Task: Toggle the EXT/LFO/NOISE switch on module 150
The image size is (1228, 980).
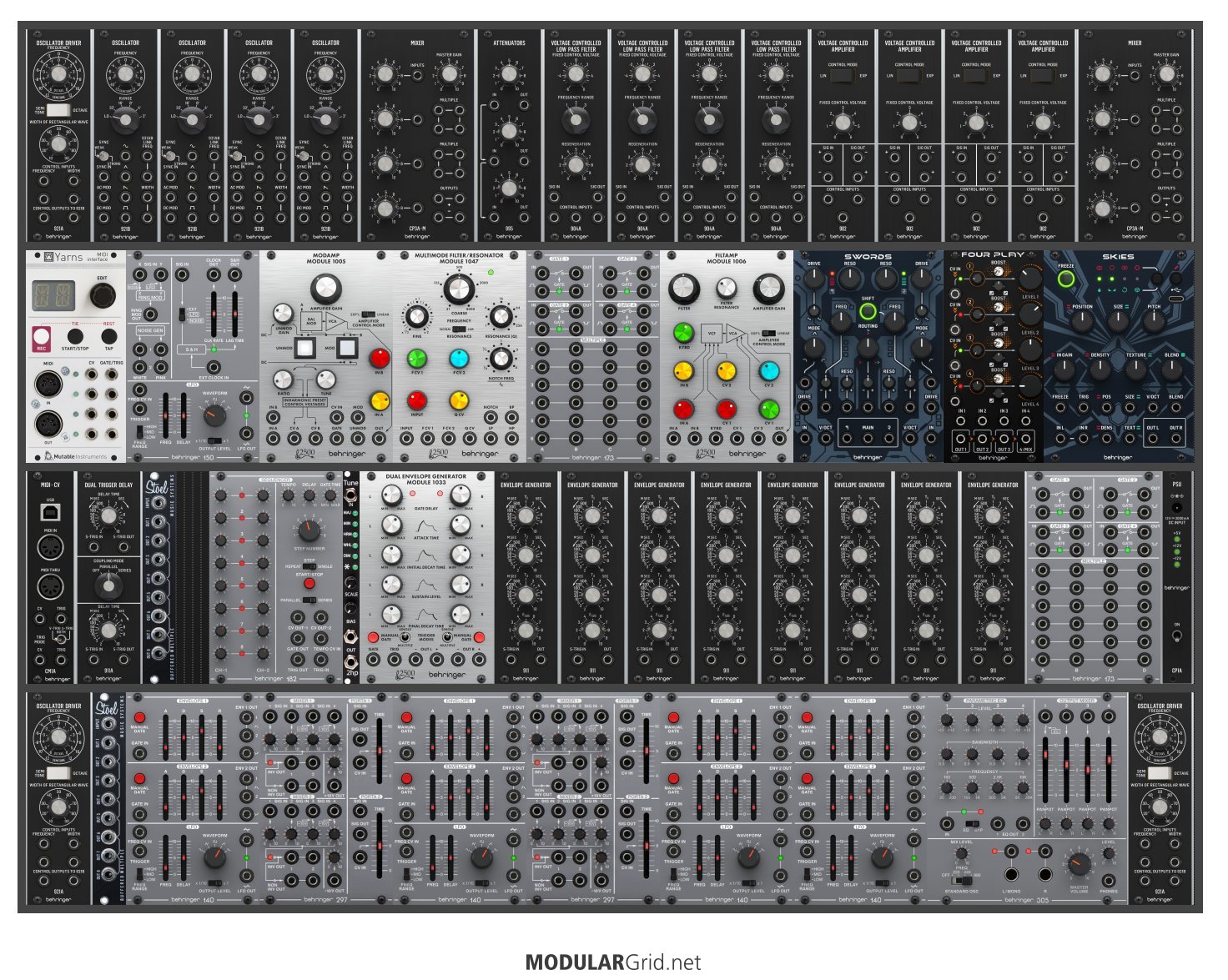Action: (181, 314)
